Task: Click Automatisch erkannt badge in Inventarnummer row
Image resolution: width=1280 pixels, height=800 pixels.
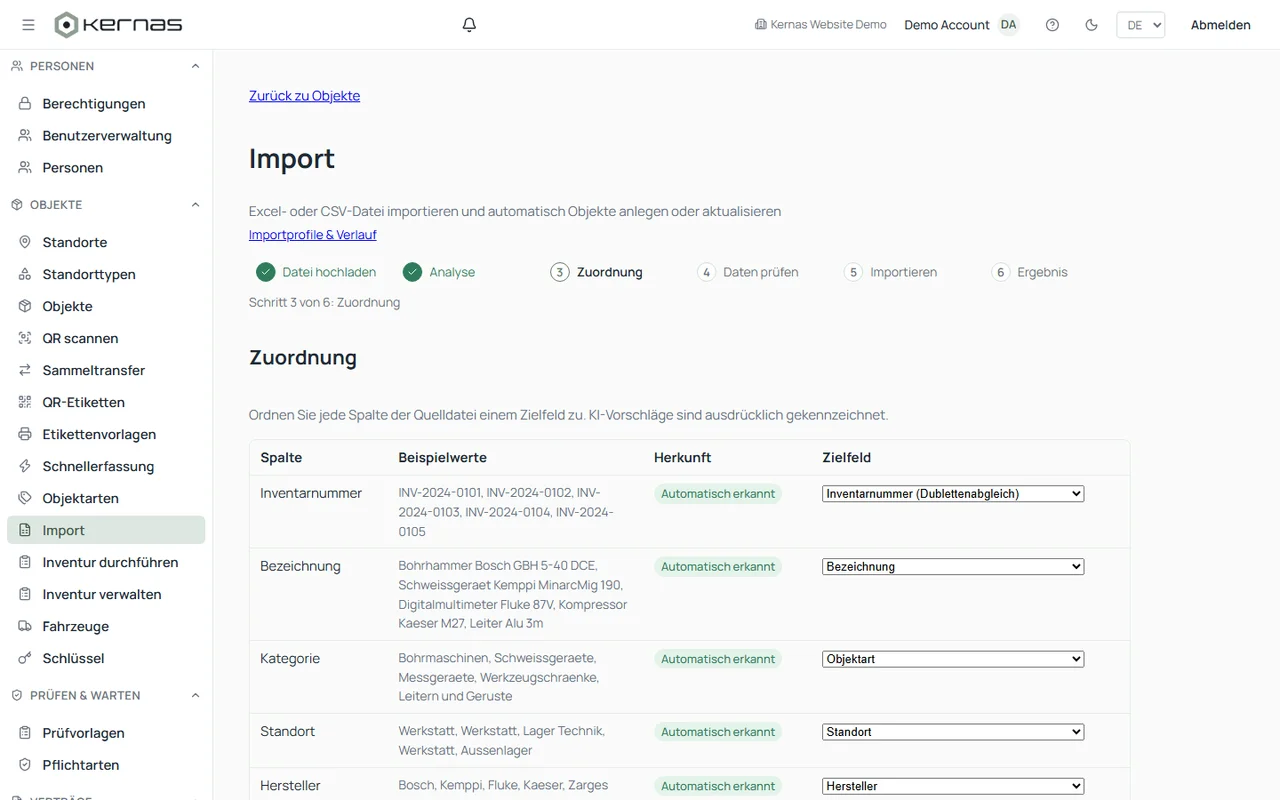Action: click(x=718, y=494)
